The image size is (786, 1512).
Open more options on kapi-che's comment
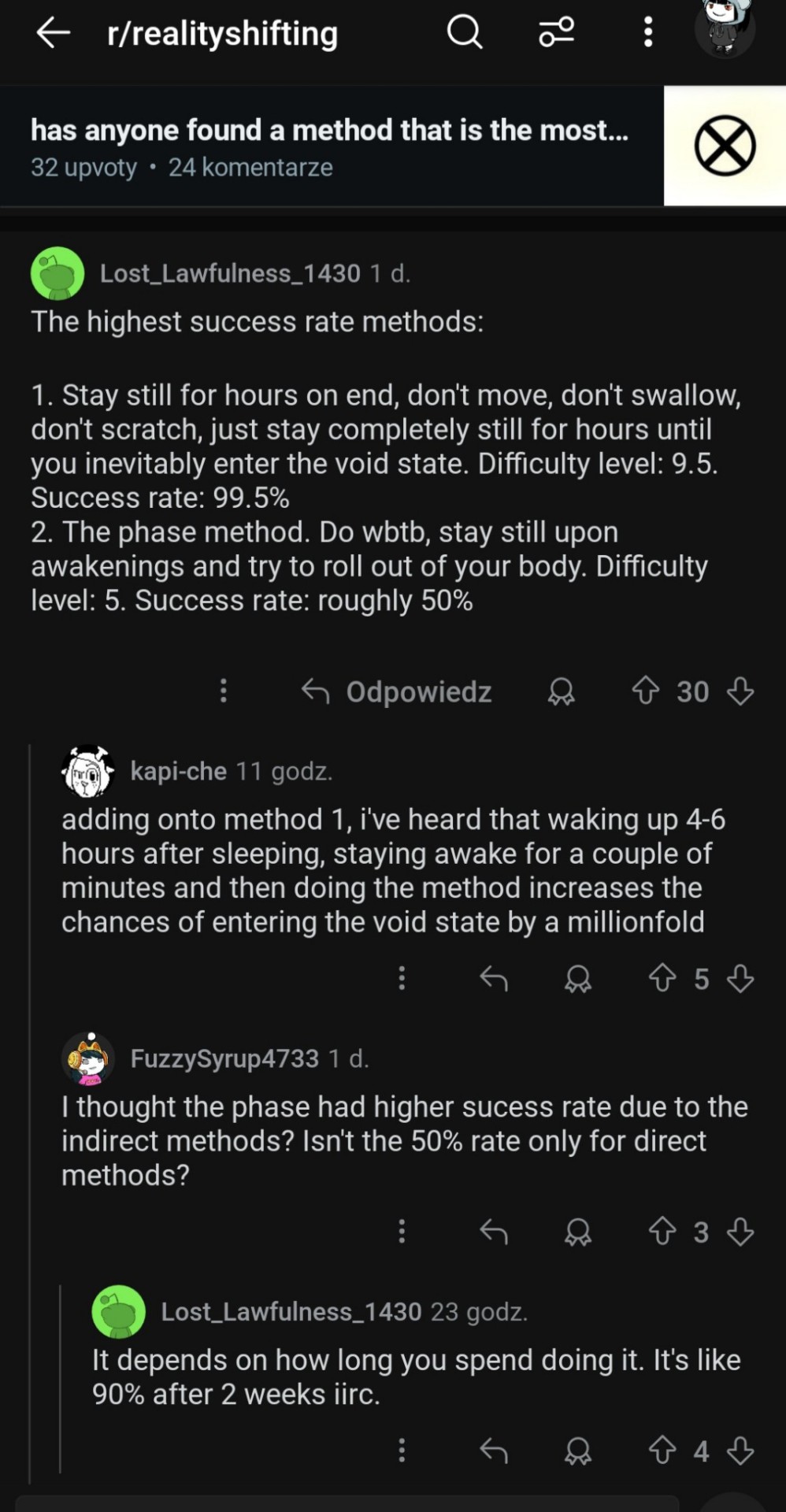402,978
